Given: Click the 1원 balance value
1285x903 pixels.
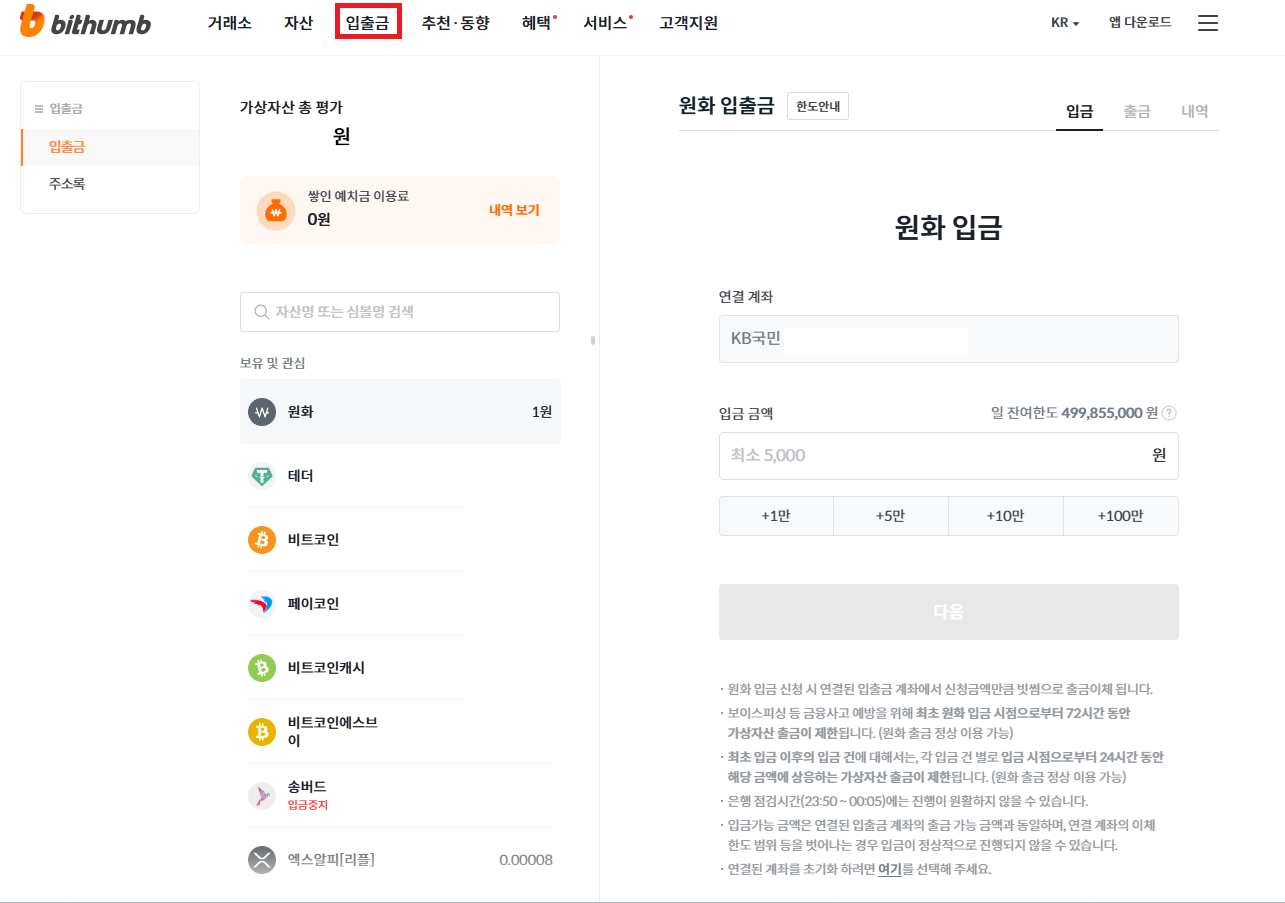Looking at the screenshot, I should pos(542,412).
